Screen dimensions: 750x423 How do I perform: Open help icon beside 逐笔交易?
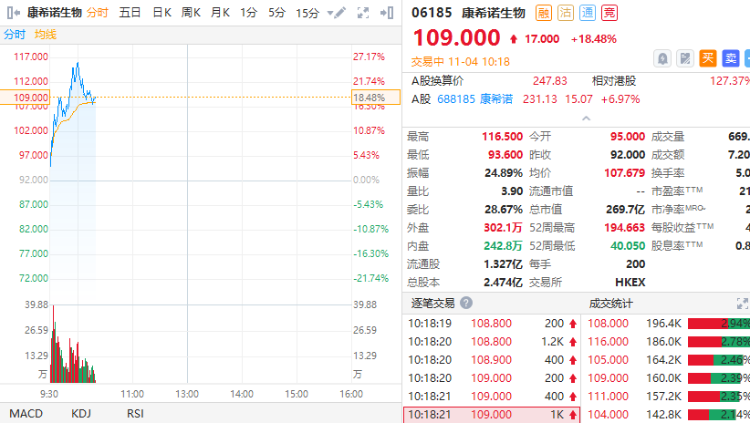tap(466, 303)
